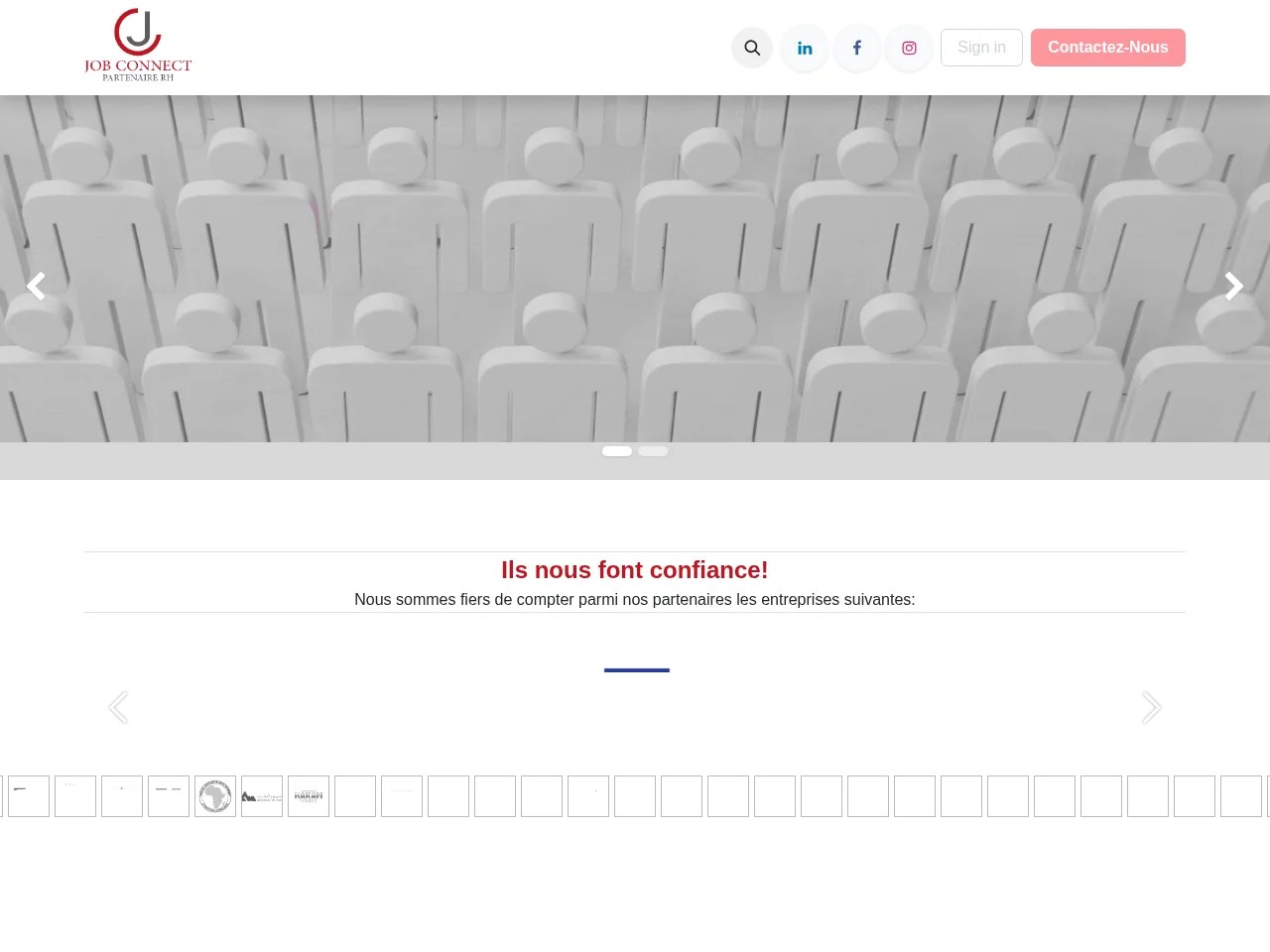This screenshot has width=1270, height=952.
Task: Open the Contactez-Nous button
Action: (x=1108, y=48)
